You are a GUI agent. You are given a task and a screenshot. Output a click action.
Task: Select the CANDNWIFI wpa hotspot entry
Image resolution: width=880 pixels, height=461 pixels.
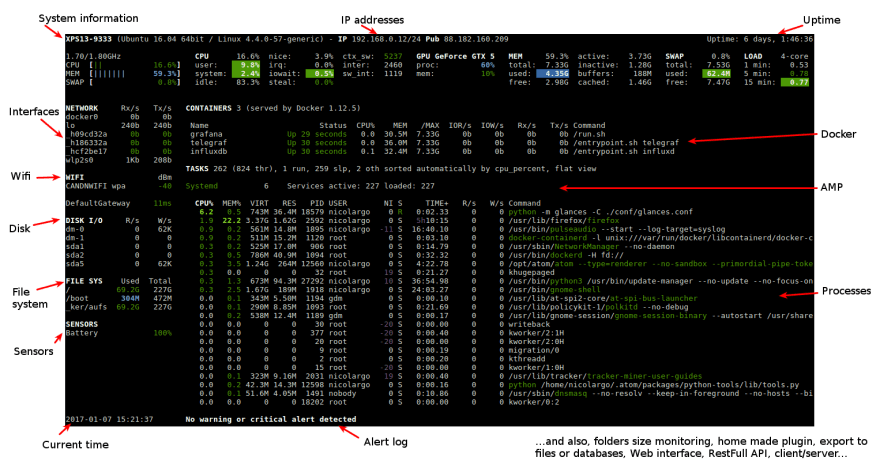[118, 186]
